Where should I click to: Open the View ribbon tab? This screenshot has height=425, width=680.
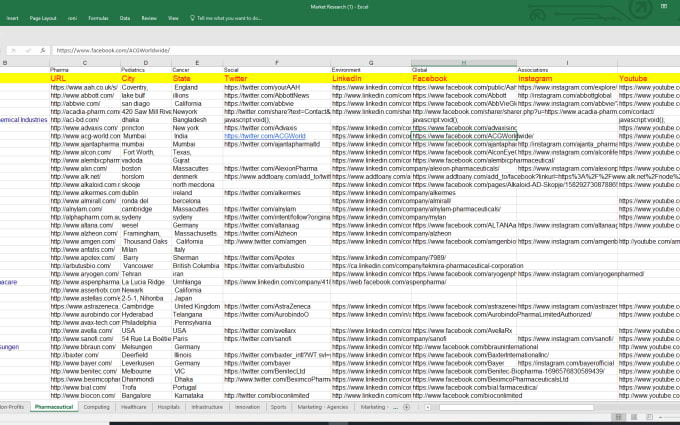pos(173,18)
